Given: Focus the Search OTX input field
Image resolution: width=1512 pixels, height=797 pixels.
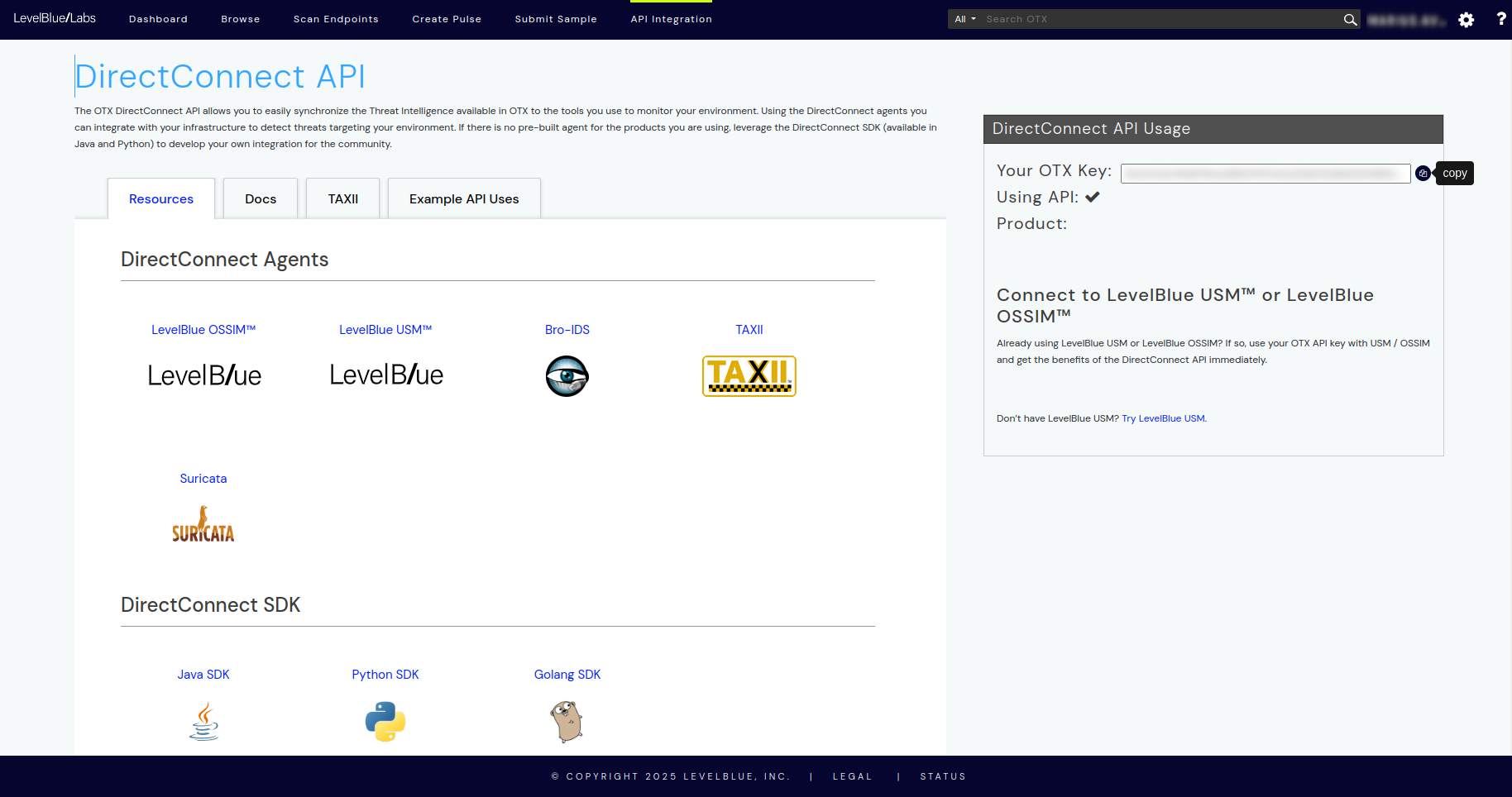Looking at the screenshot, I should click(x=1160, y=19).
